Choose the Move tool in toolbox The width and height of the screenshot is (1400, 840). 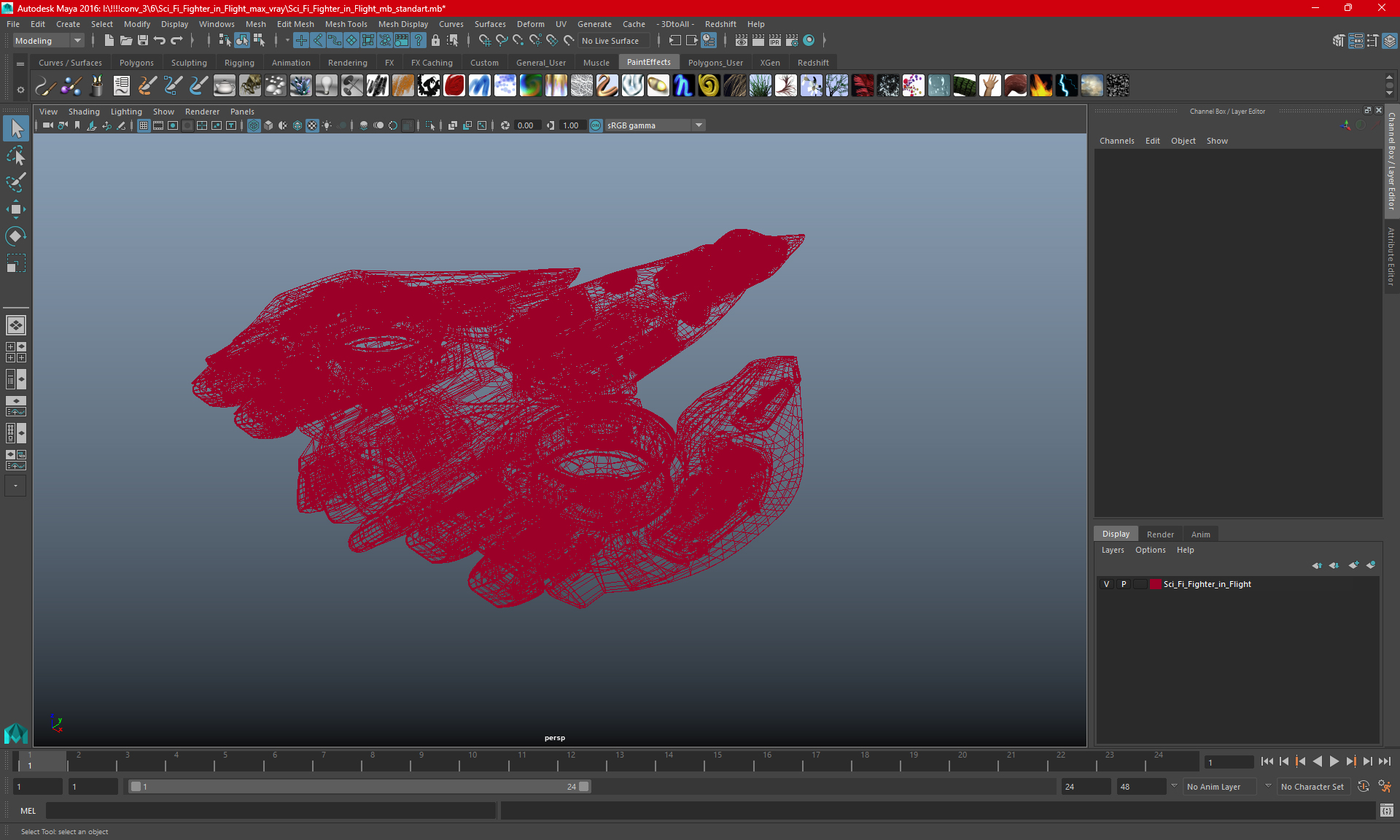point(16,209)
